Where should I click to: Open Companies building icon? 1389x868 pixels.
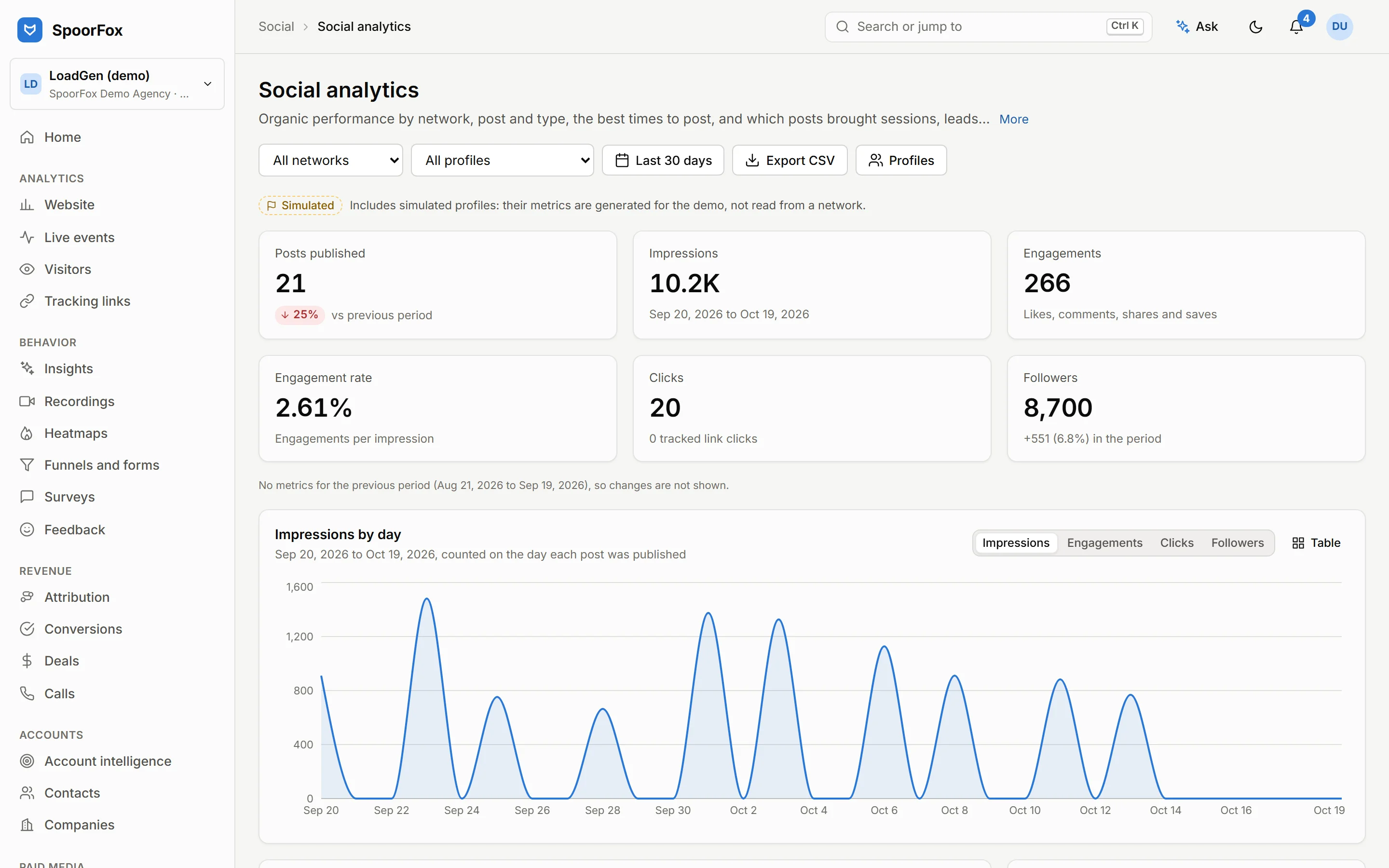(x=27, y=825)
